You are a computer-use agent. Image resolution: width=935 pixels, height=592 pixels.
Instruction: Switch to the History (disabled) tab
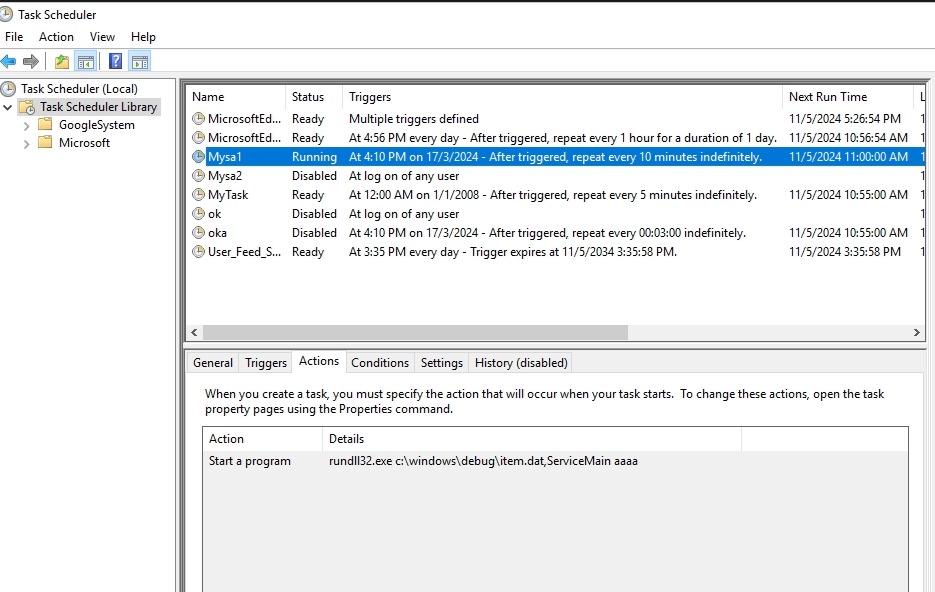(x=520, y=363)
